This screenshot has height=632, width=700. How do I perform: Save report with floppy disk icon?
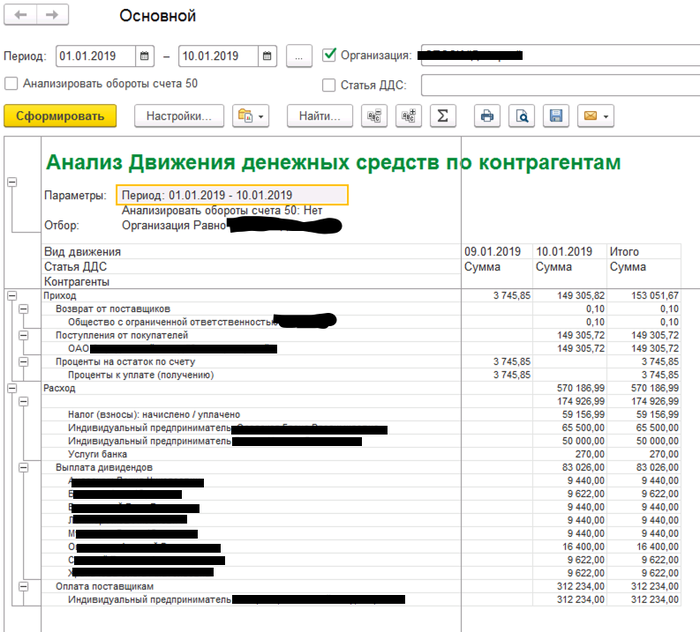click(555, 116)
